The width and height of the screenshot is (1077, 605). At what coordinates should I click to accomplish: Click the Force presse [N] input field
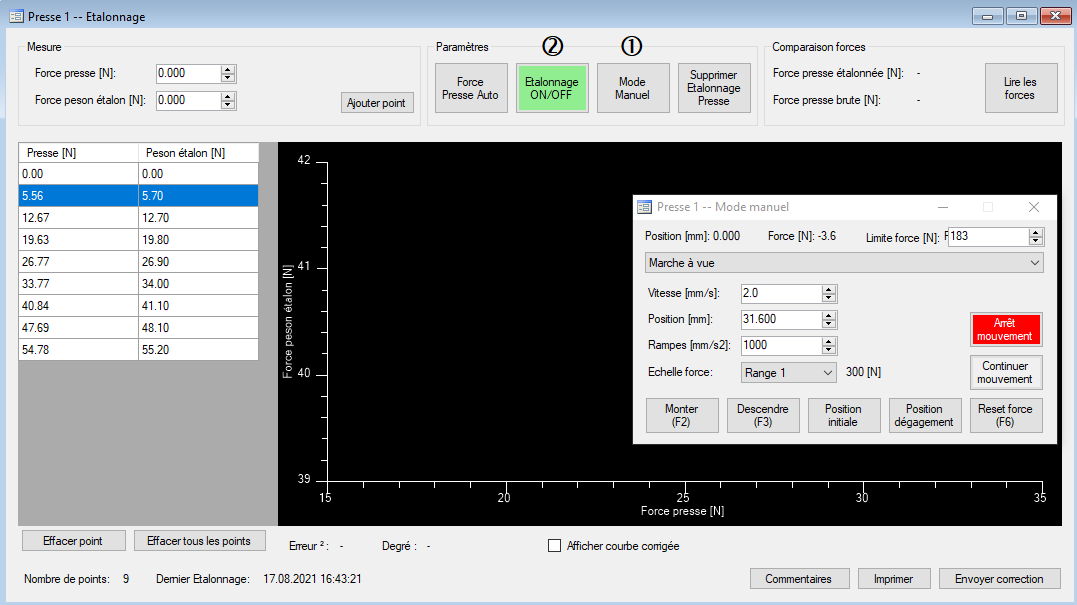click(x=189, y=73)
